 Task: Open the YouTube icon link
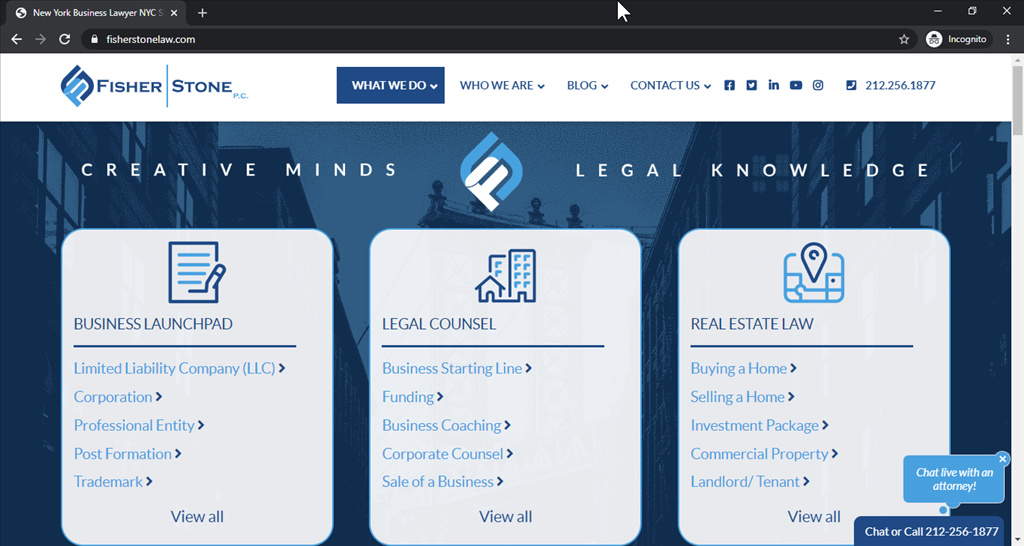coord(795,86)
